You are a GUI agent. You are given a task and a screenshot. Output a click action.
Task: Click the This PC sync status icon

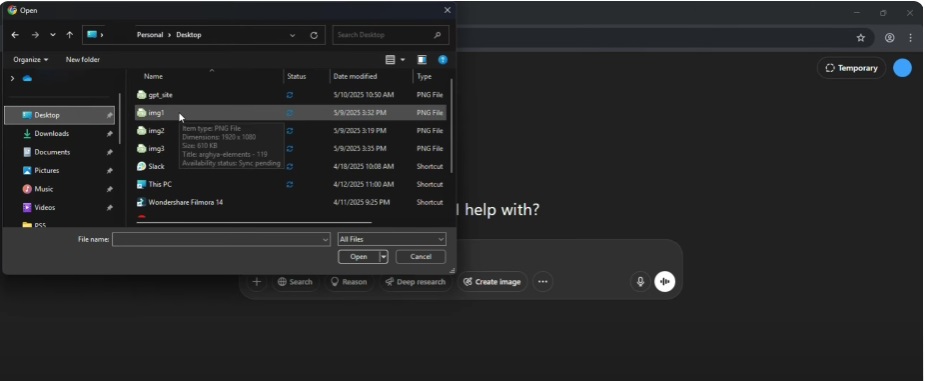click(x=290, y=185)
